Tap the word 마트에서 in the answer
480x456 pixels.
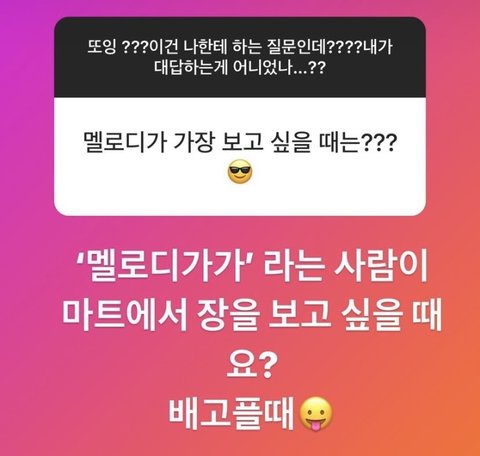point(124,315)
